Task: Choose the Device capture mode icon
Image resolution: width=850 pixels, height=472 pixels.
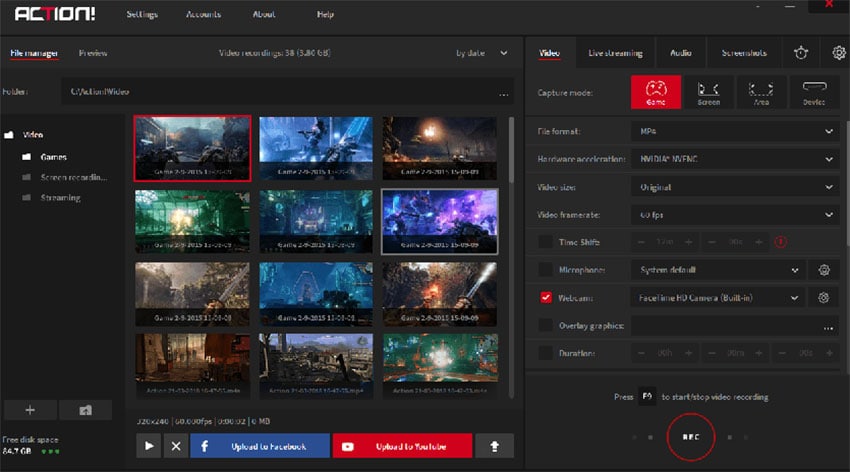Action: (x=814, y=92)
